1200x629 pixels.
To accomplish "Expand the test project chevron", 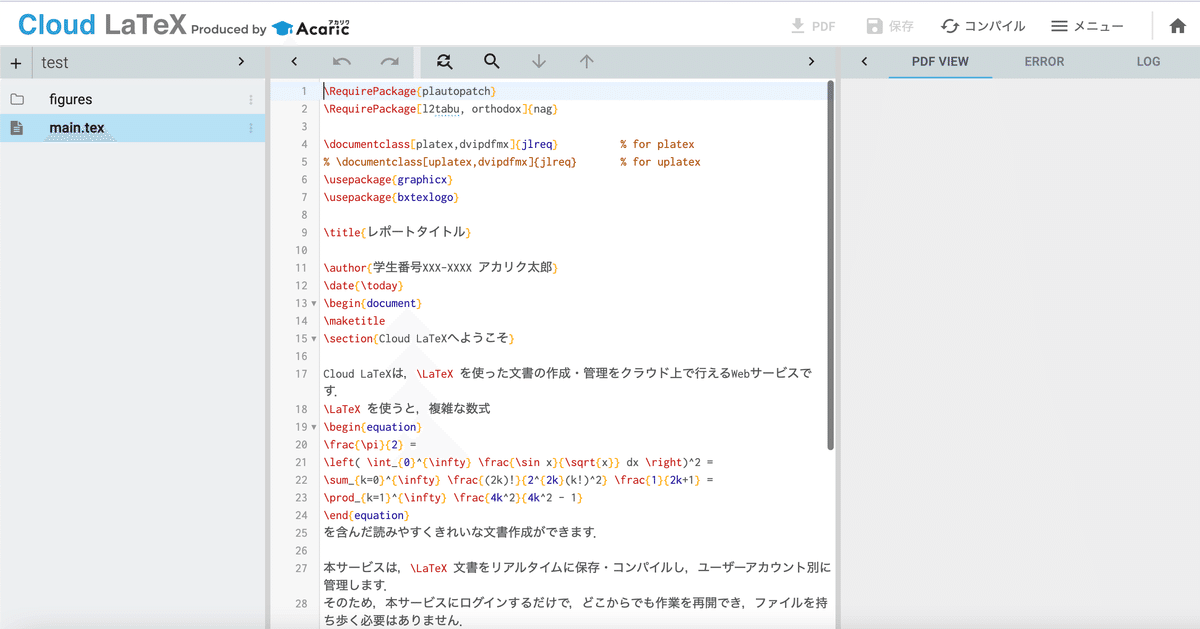I will pyautogui.click(x=241, y=62).
